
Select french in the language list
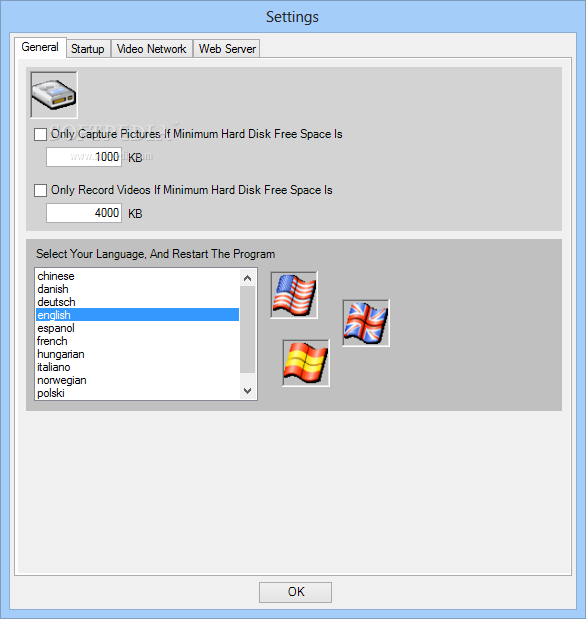pyautogui.click(x=137, y=341)
